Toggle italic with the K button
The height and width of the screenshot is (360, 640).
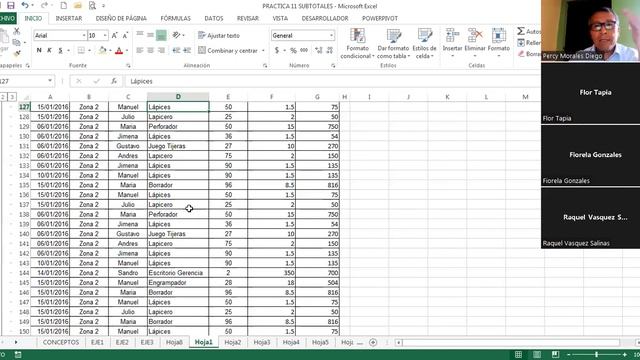click(49, 50)
